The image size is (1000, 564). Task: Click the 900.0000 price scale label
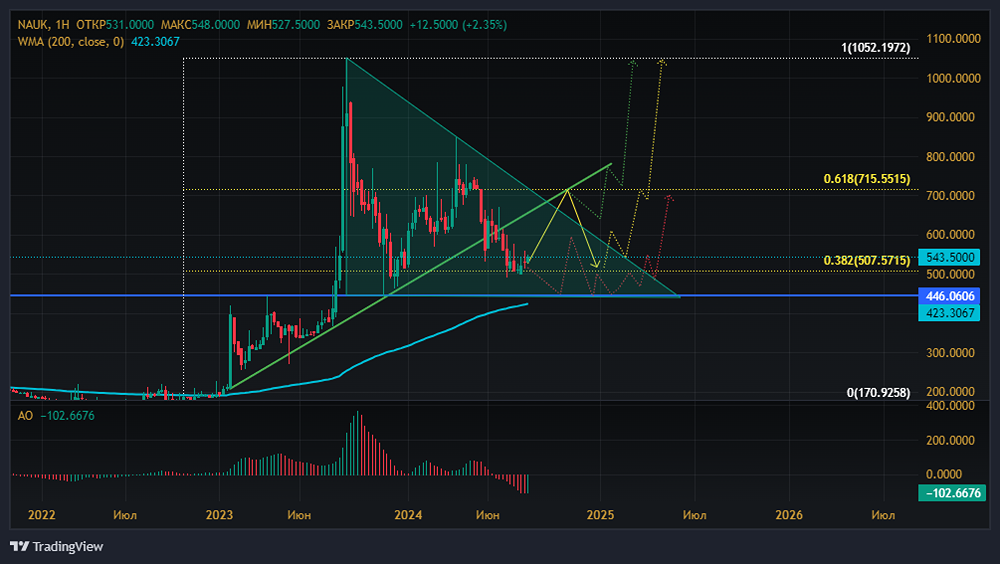click(950, 117)
